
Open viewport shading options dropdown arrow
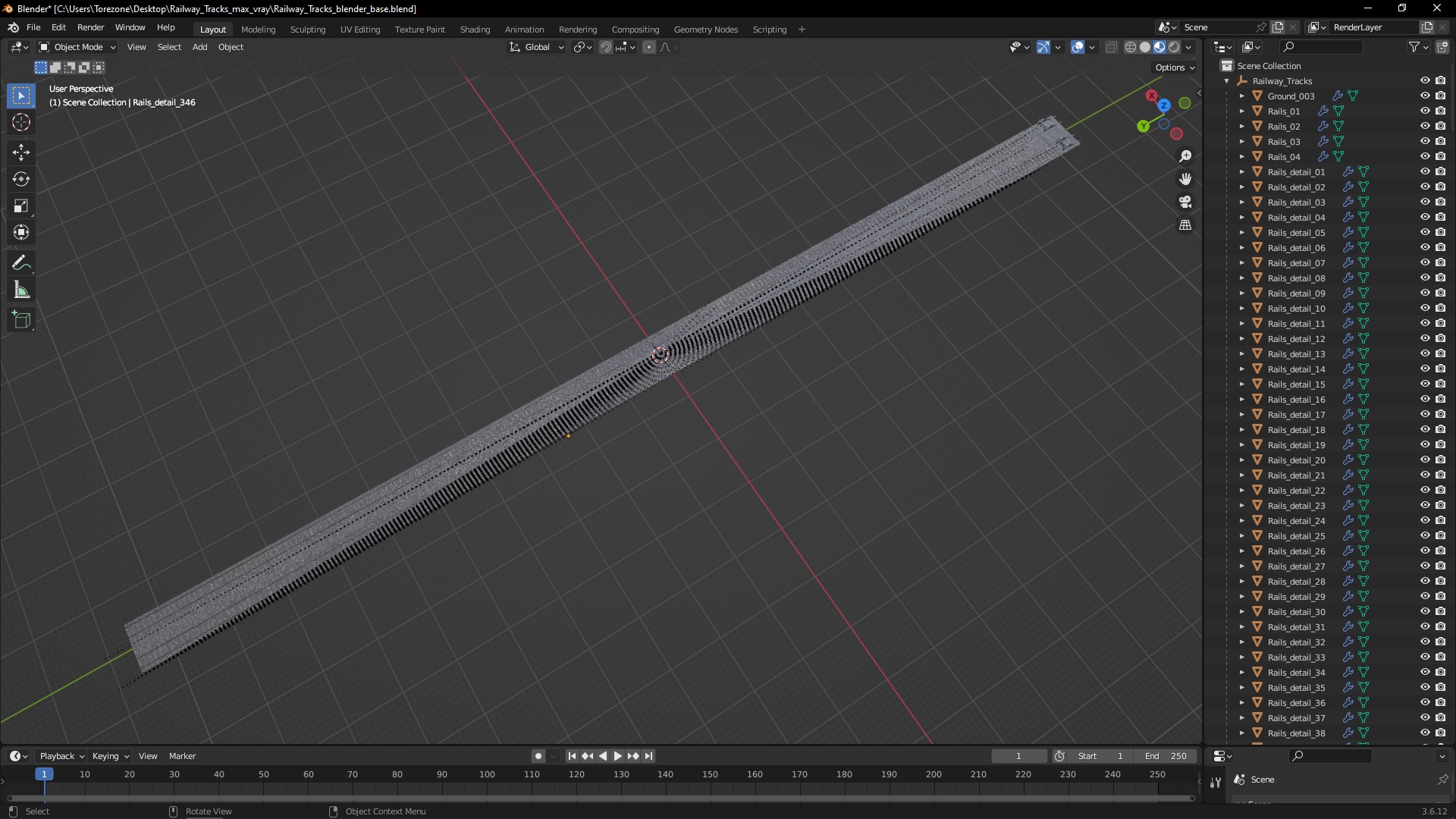(x=1188, y=47)
